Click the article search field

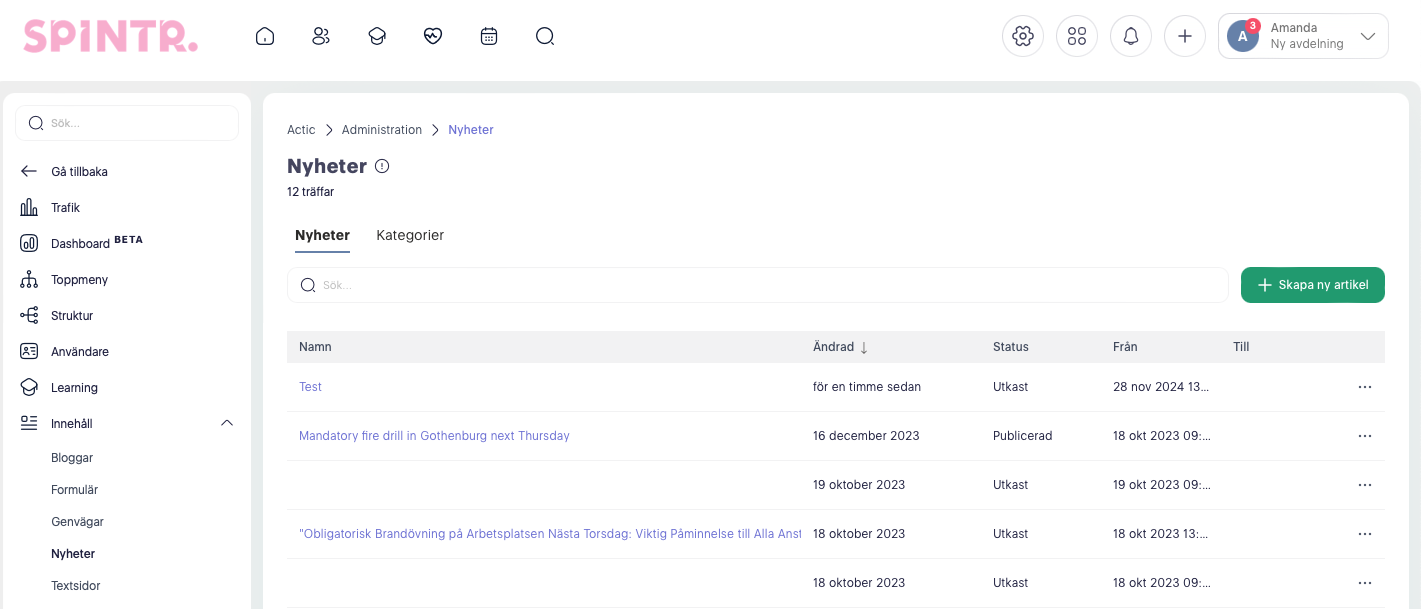[757, 285]
